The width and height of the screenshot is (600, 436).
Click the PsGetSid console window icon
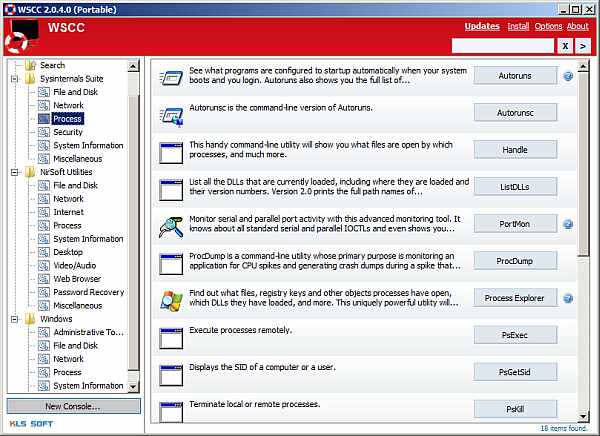click(171, 376)
